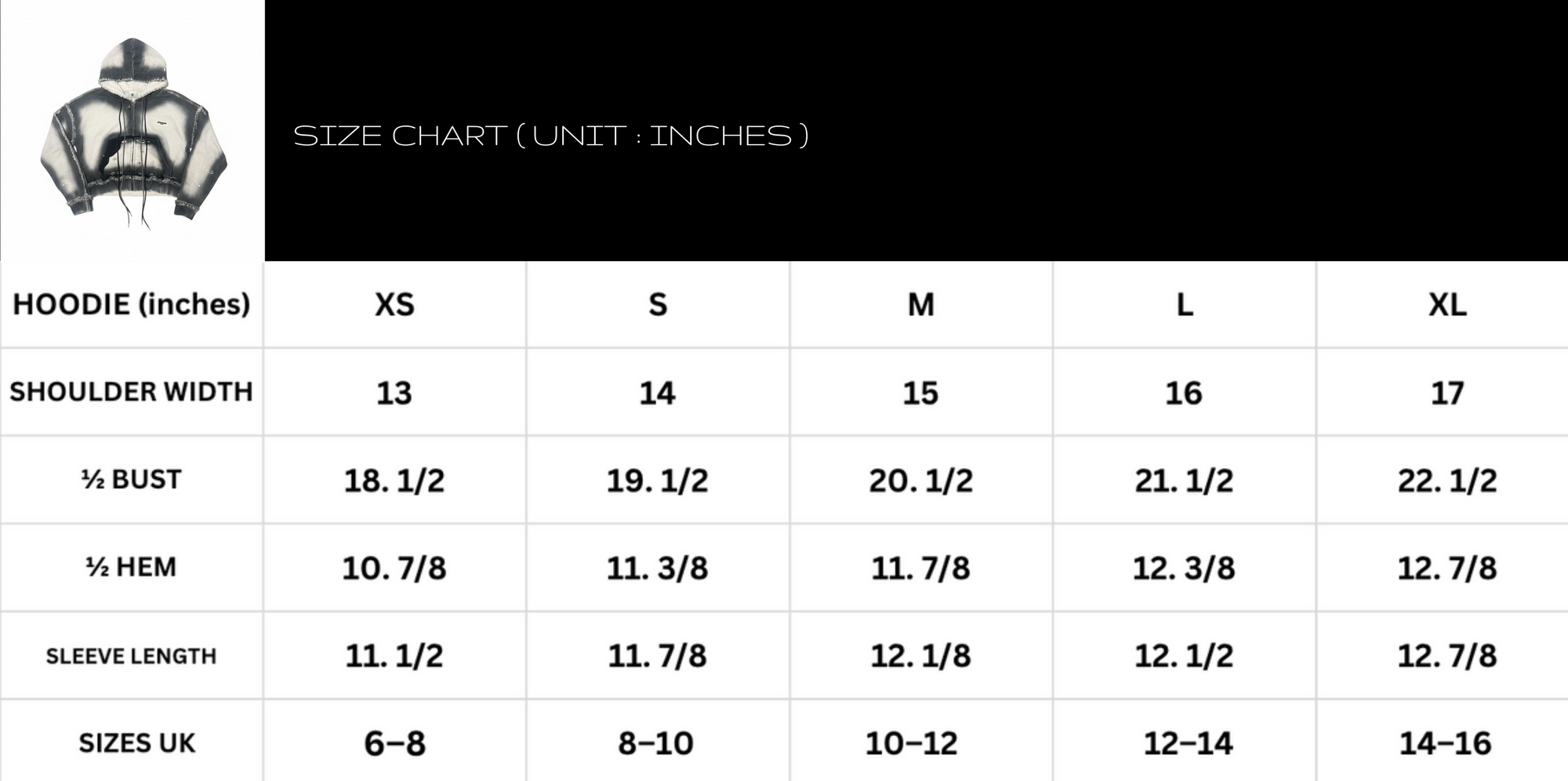Select shoulder width value 17 for XL
This screenshot has height=781, width=1568.
pyautogui.click(x=1447, y=393)
